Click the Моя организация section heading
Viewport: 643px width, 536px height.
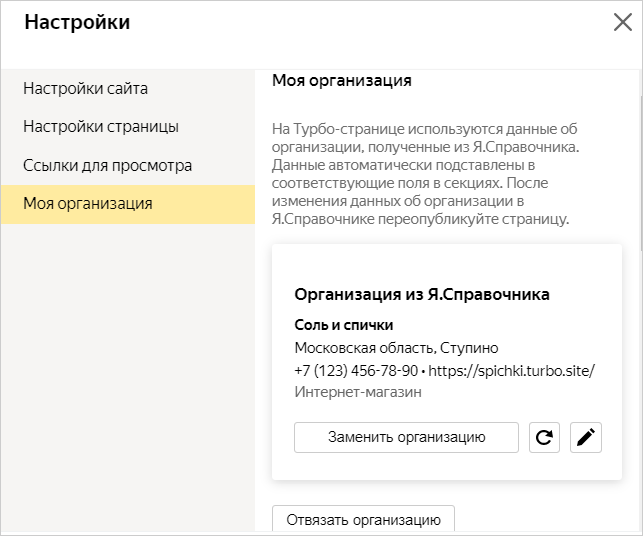point(342,80)
